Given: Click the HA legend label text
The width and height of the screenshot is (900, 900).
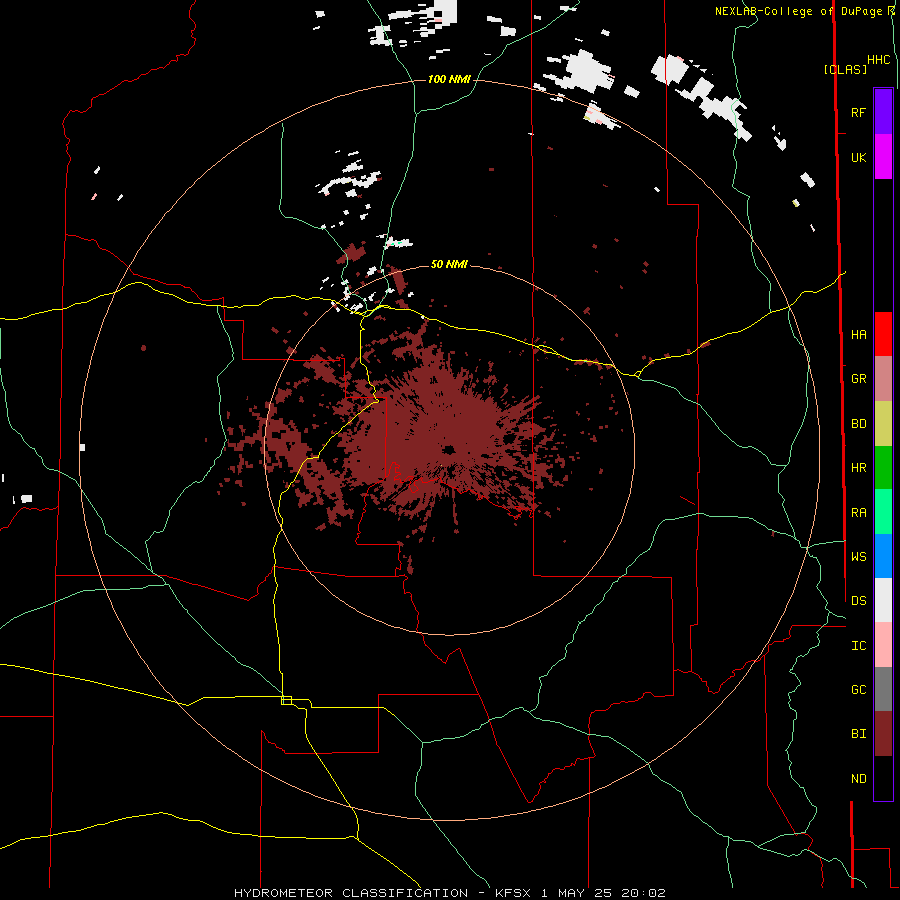Looking at the screenshot, I should (859, 335).
